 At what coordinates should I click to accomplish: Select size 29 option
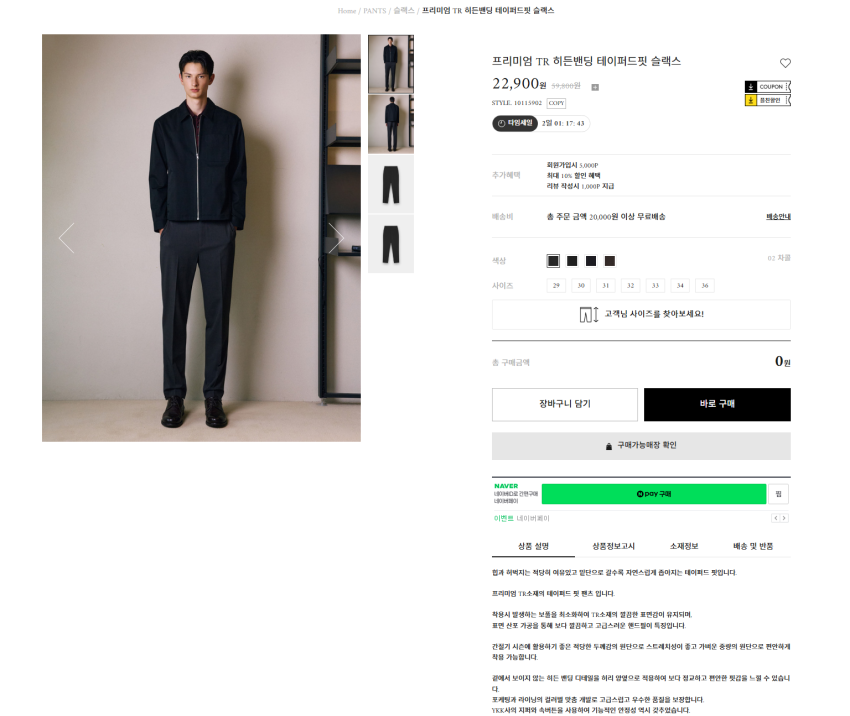(556, 286)
